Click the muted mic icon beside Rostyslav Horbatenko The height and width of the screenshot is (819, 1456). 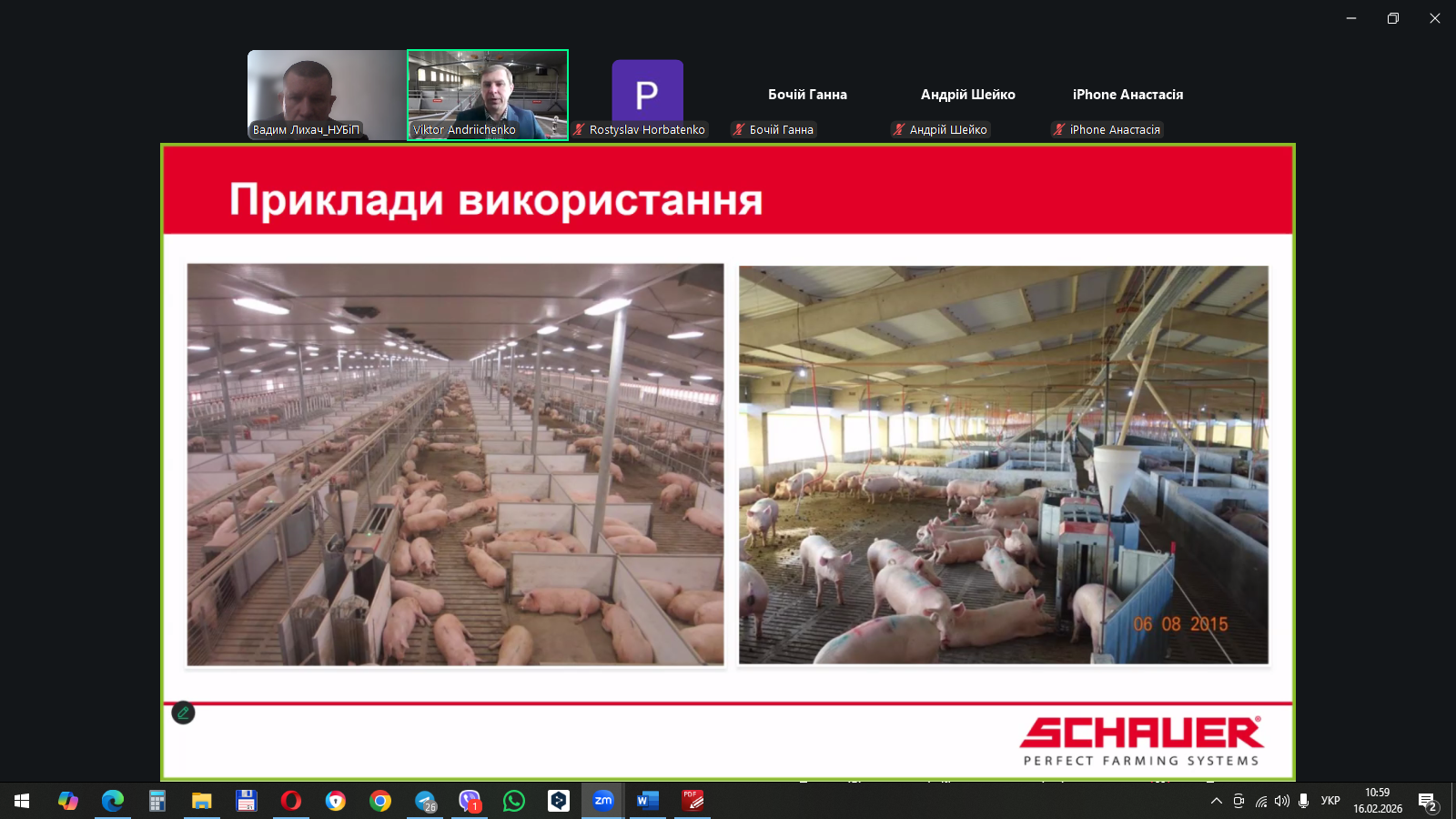[579, 129]
